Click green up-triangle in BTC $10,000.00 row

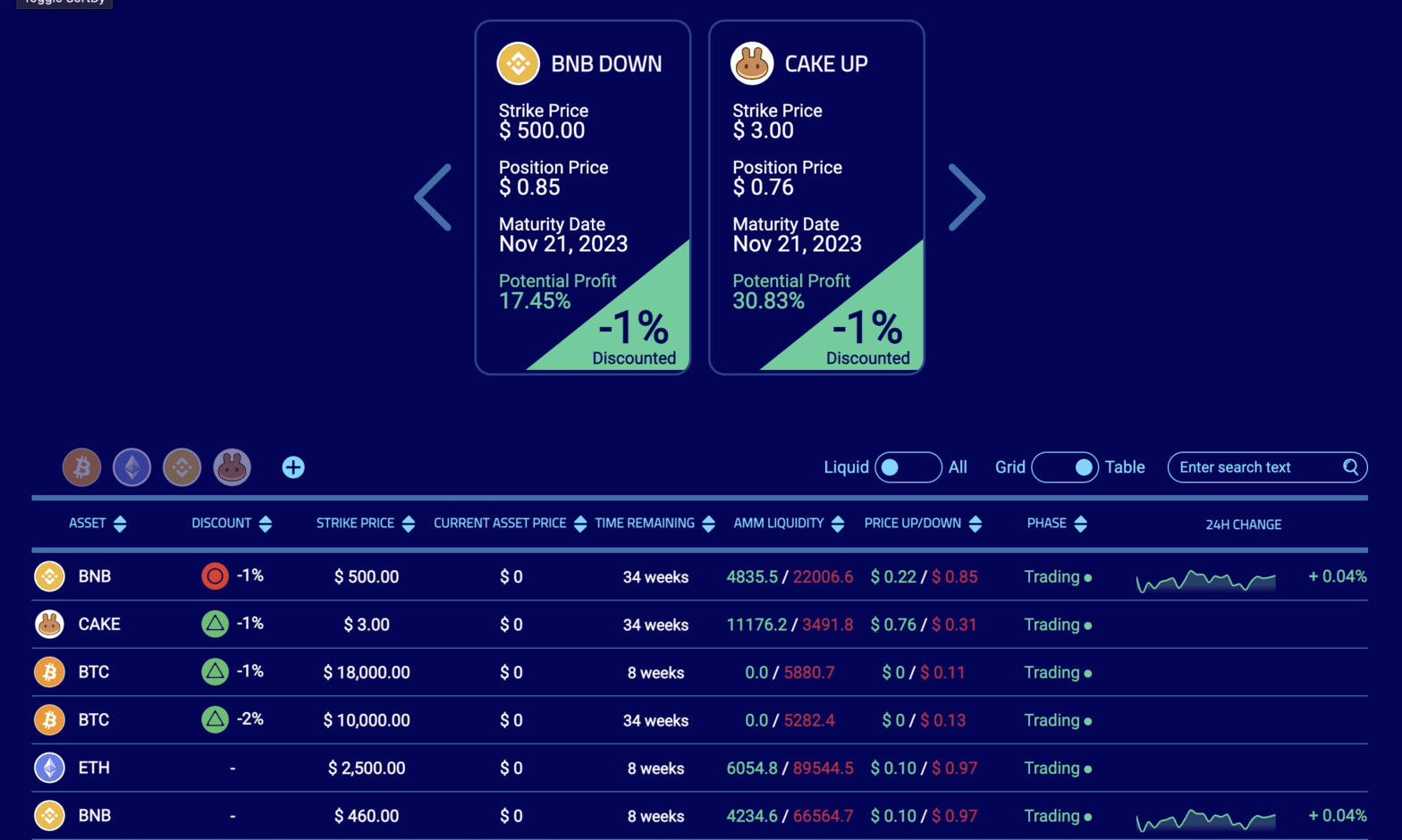click(215, 719)
